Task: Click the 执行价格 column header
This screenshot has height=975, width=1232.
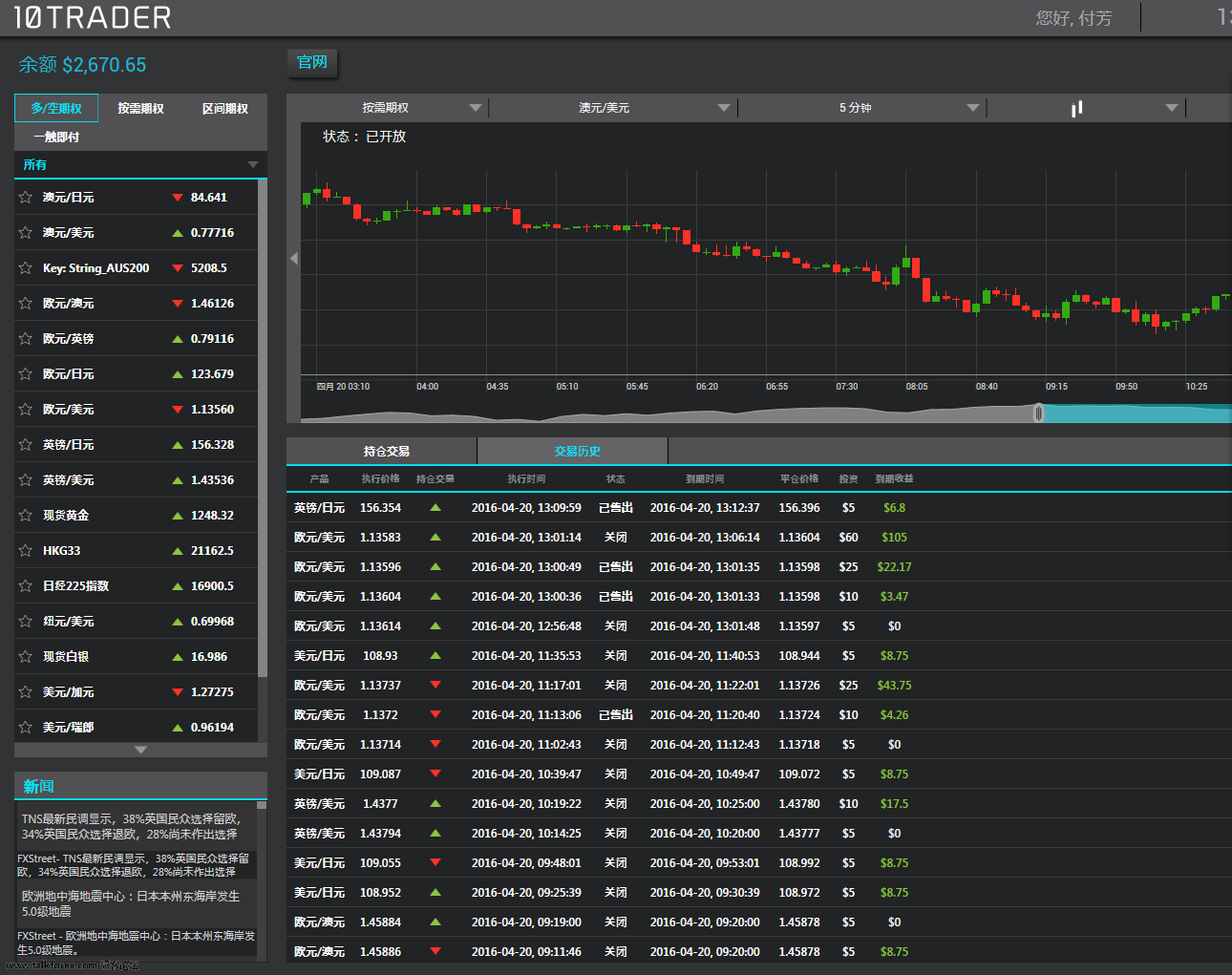Action: tap(380, 479)
